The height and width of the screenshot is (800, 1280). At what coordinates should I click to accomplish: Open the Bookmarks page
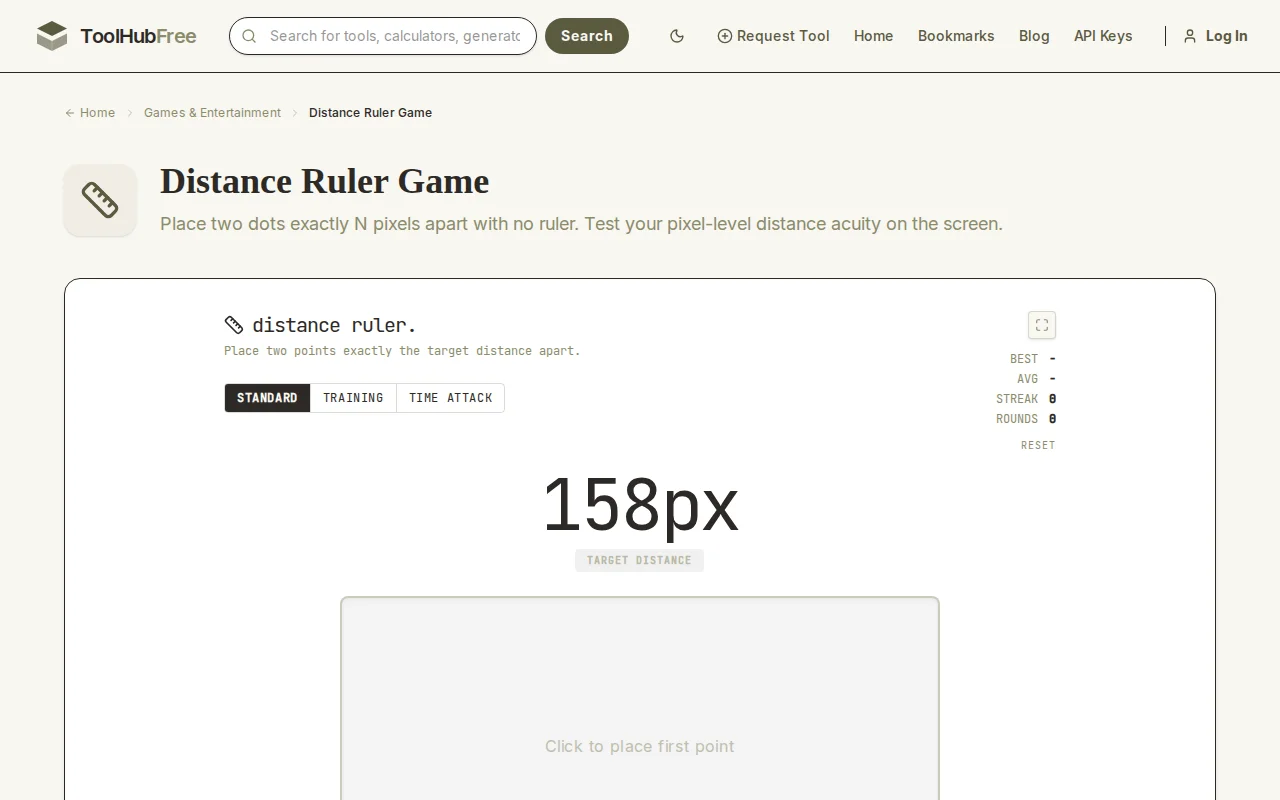coord(956,36)
